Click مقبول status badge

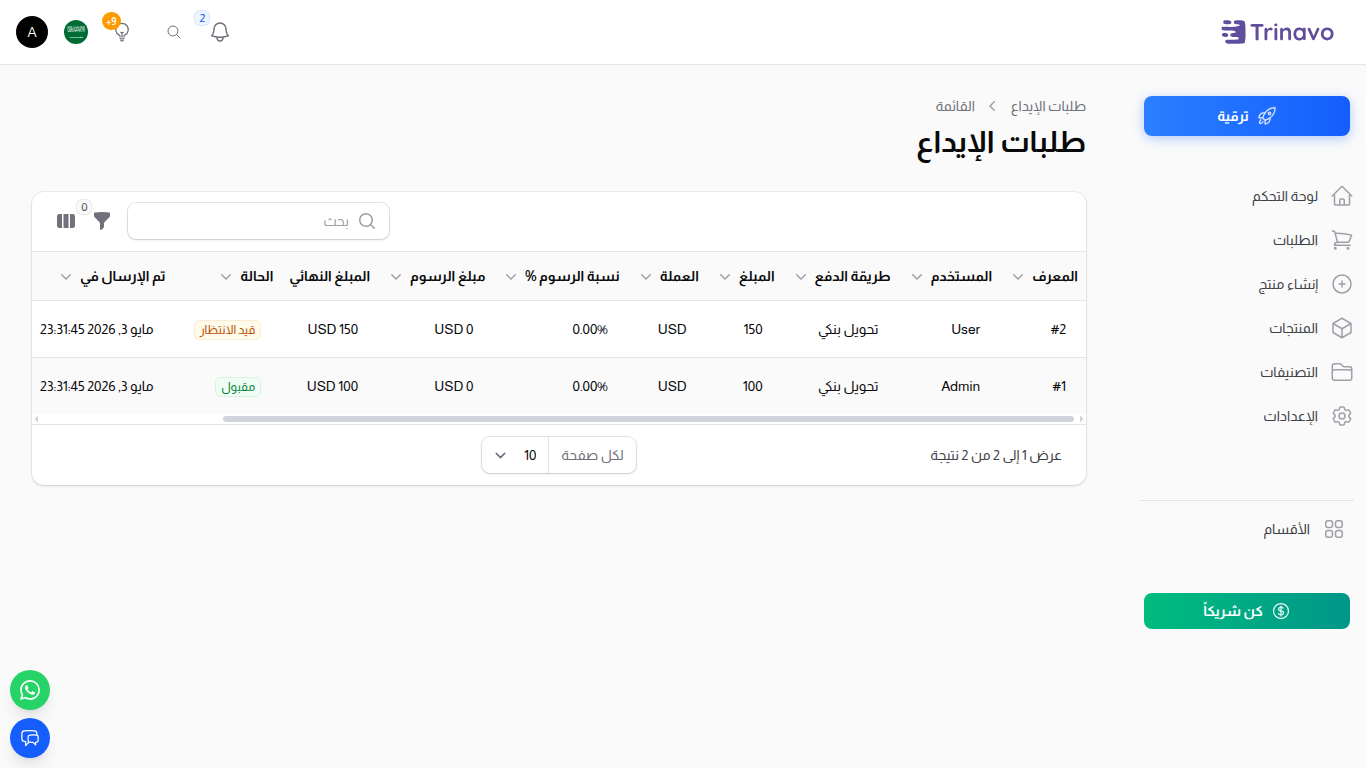click(x=238, y=387)
